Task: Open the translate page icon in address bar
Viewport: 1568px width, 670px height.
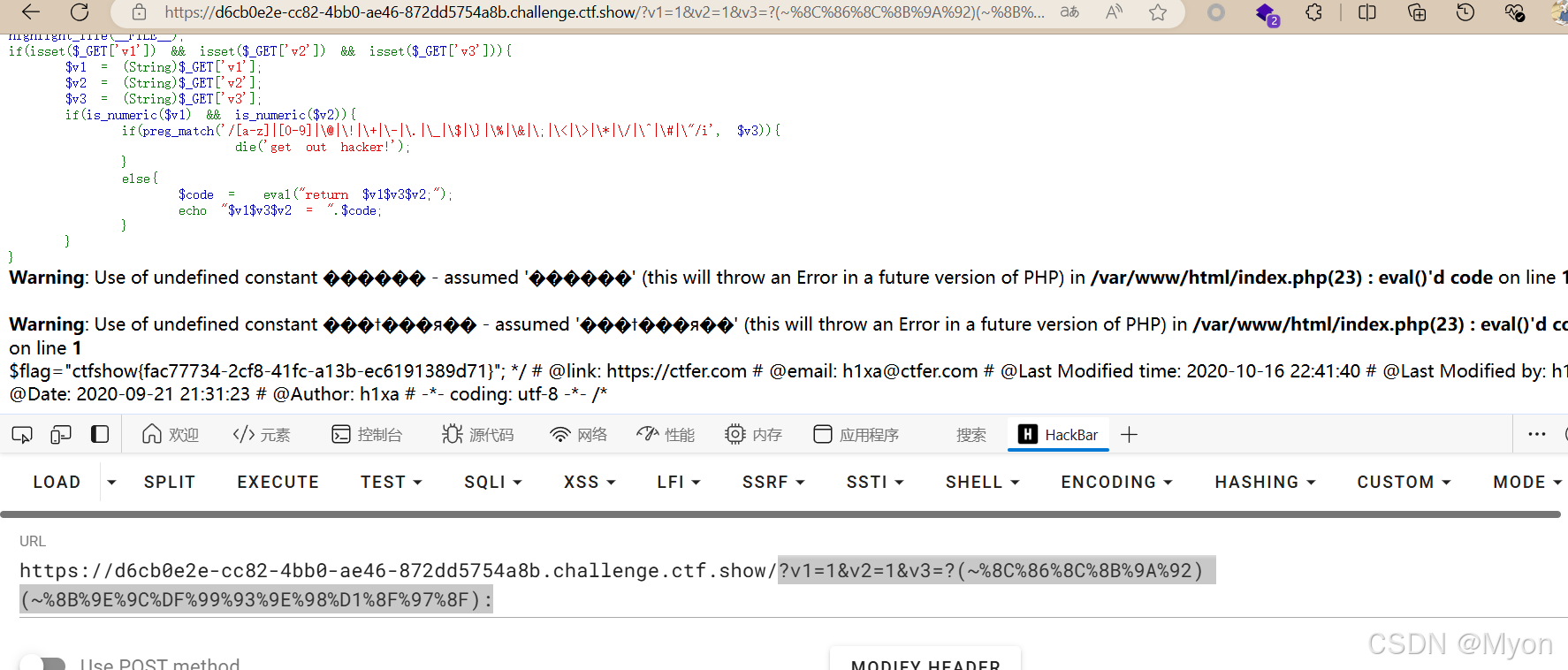Action: click(1069, 12)
